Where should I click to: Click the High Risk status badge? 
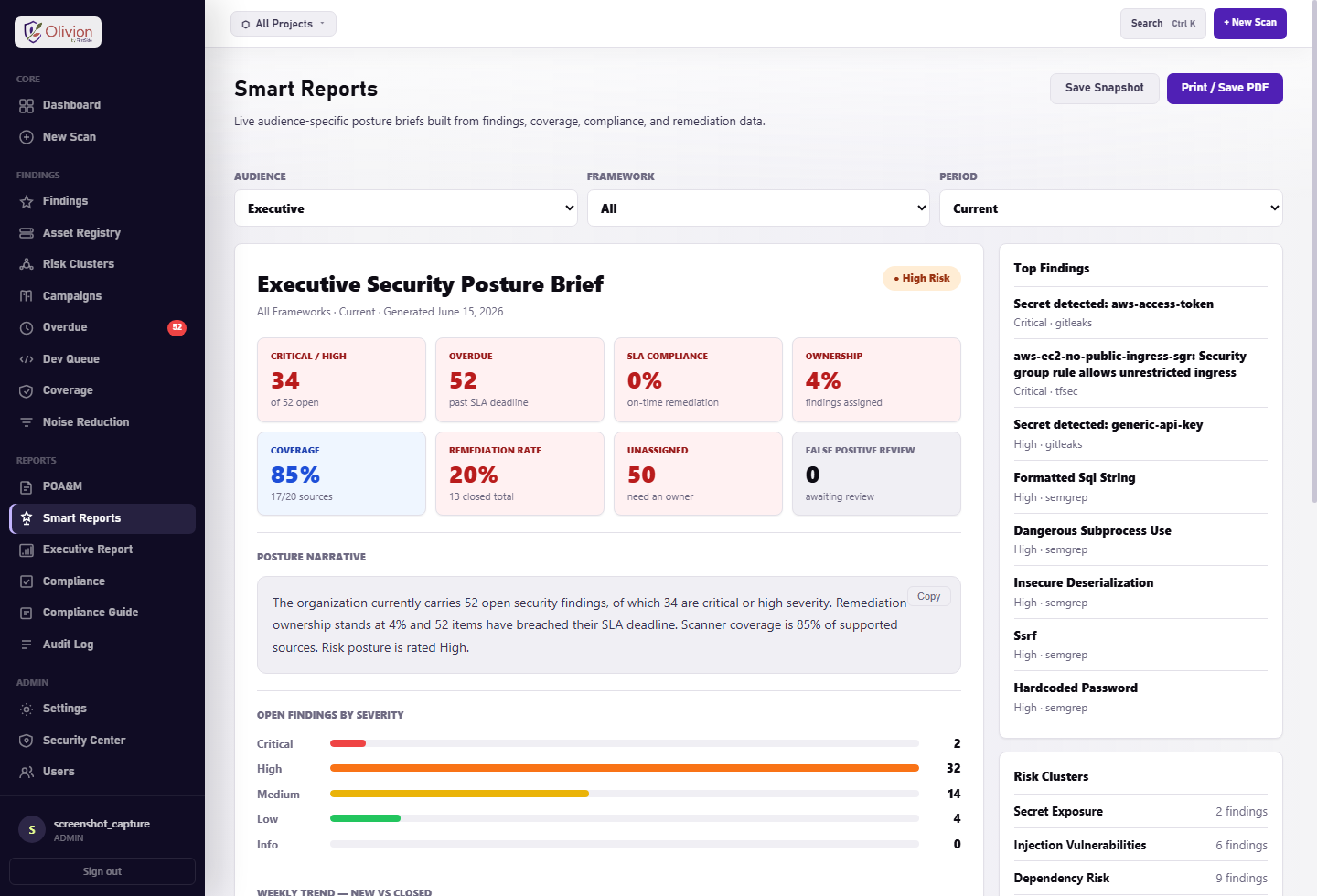(x=922, y=278)
